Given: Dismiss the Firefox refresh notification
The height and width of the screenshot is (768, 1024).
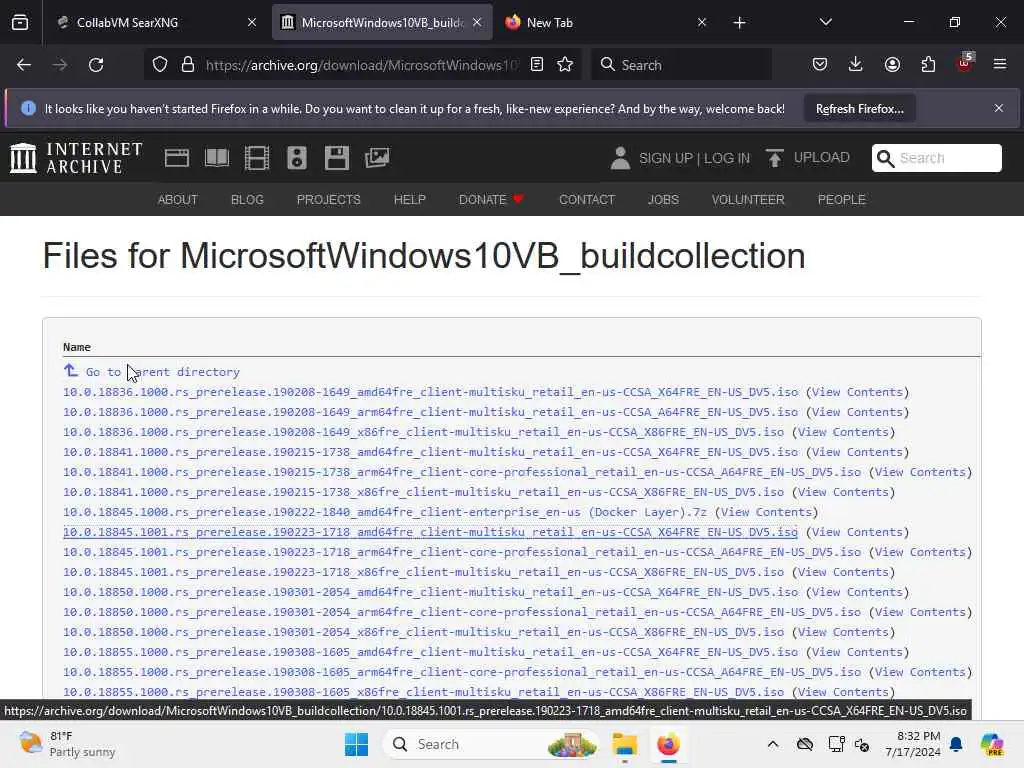Looking at the screenshot, I should (999, 108).
